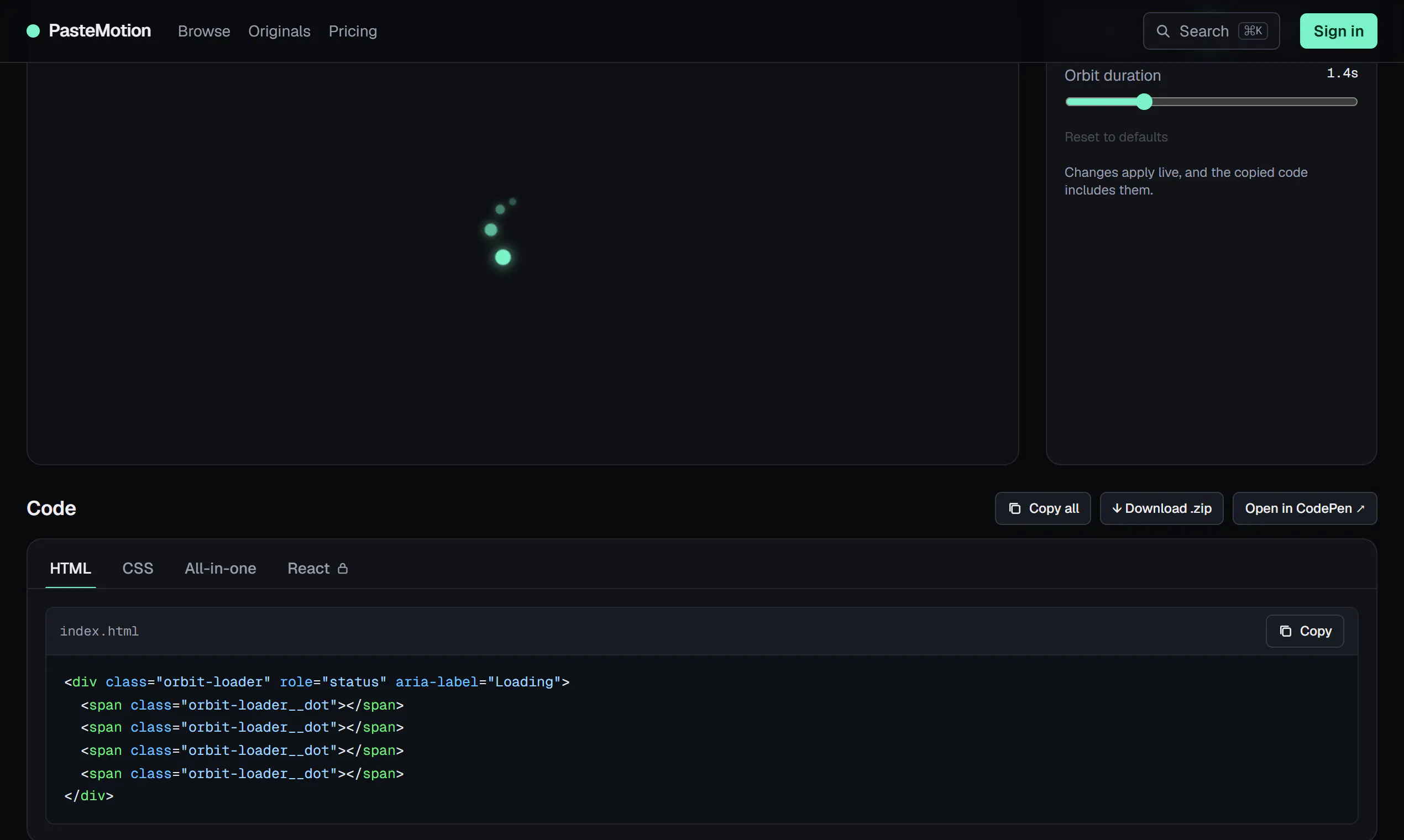Click the PasteMotion logo dot
Viewport: 1404px width, 840px height.
click(x=33, y=31)
